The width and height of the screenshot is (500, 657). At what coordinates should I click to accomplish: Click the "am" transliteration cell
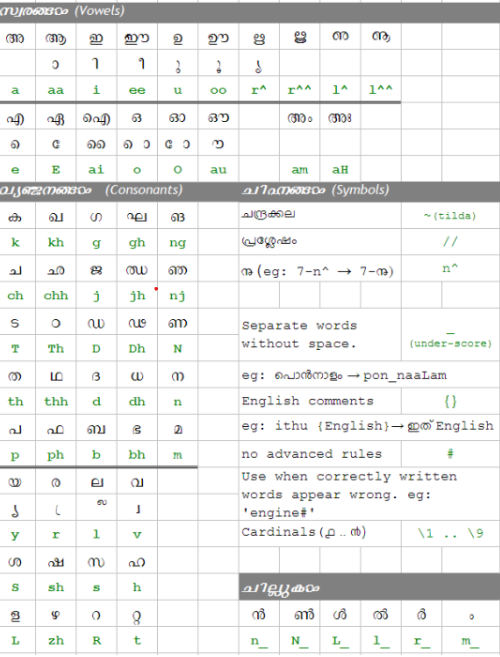pos(299,170)
